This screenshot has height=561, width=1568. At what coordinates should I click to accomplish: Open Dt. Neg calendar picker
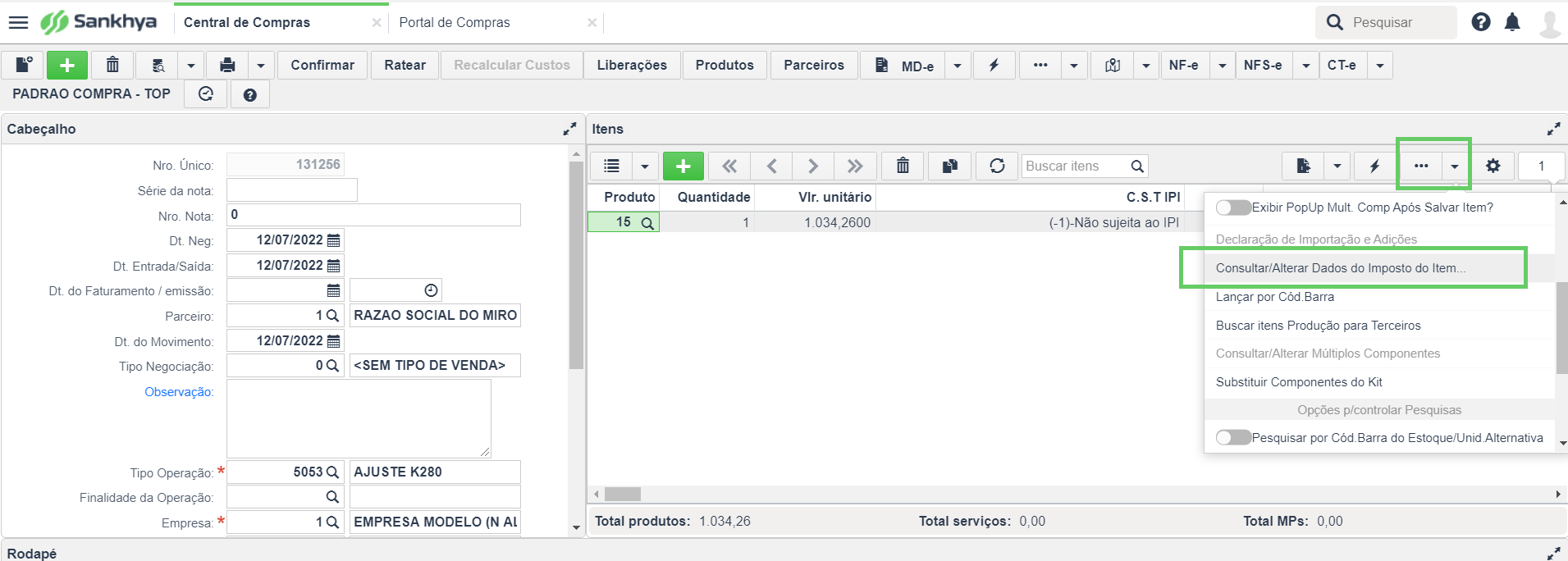coord(333,240)
